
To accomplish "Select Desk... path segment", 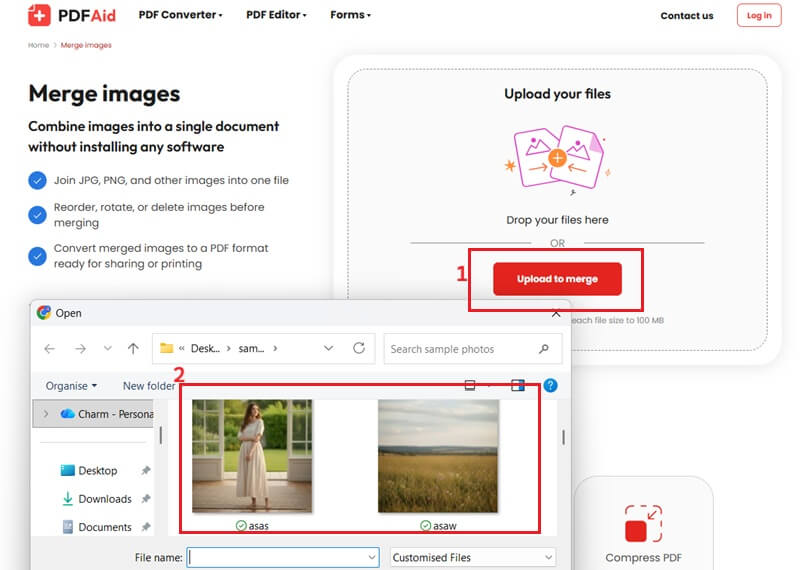I will tap(205, 349).
